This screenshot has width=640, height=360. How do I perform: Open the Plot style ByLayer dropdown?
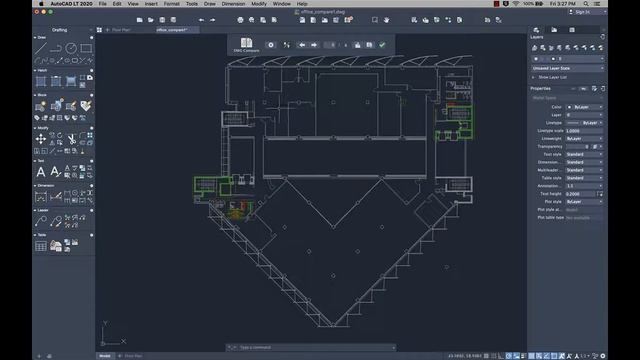584,202
